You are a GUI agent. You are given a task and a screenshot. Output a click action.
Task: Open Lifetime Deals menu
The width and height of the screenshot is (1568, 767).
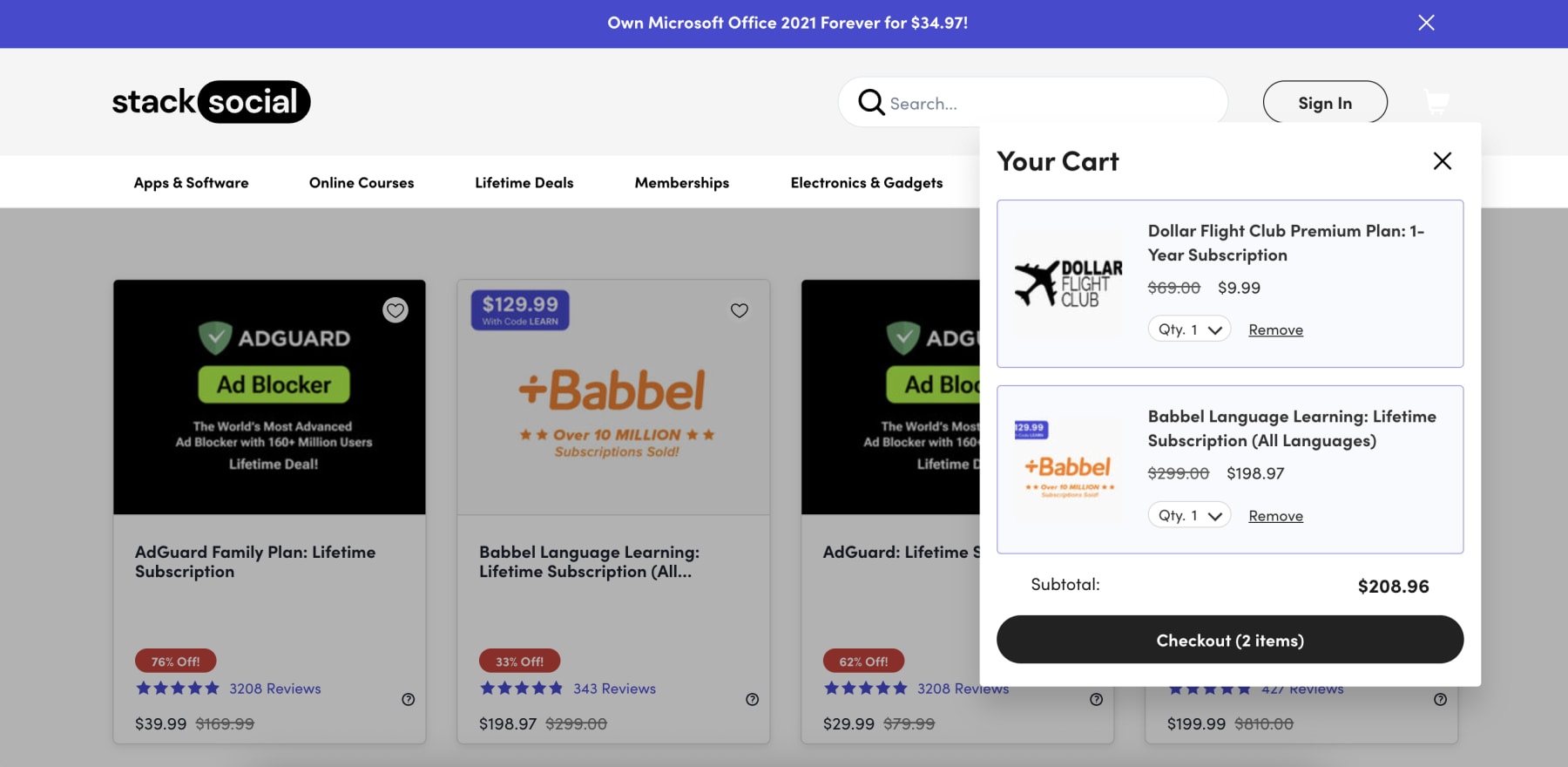[524, 182]
